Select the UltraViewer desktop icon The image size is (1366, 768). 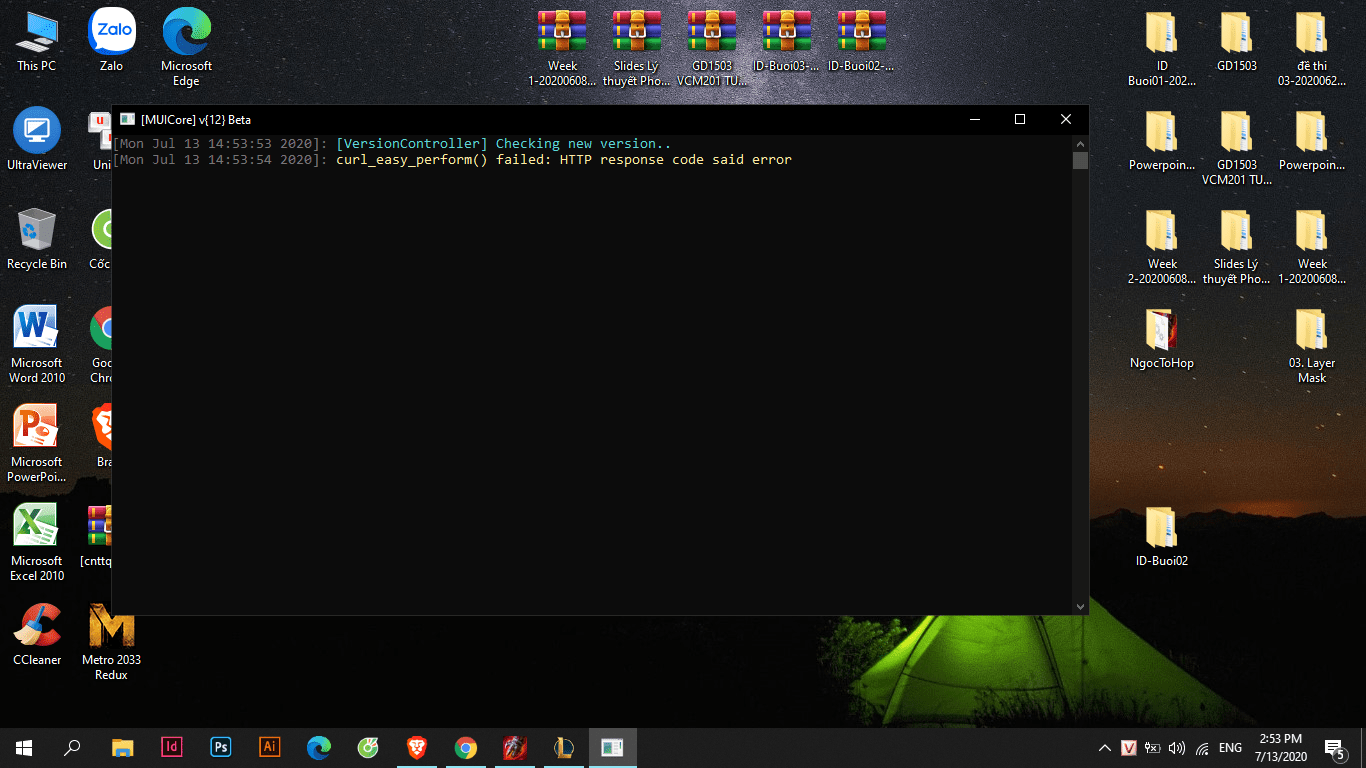click(x=37, y=139)
